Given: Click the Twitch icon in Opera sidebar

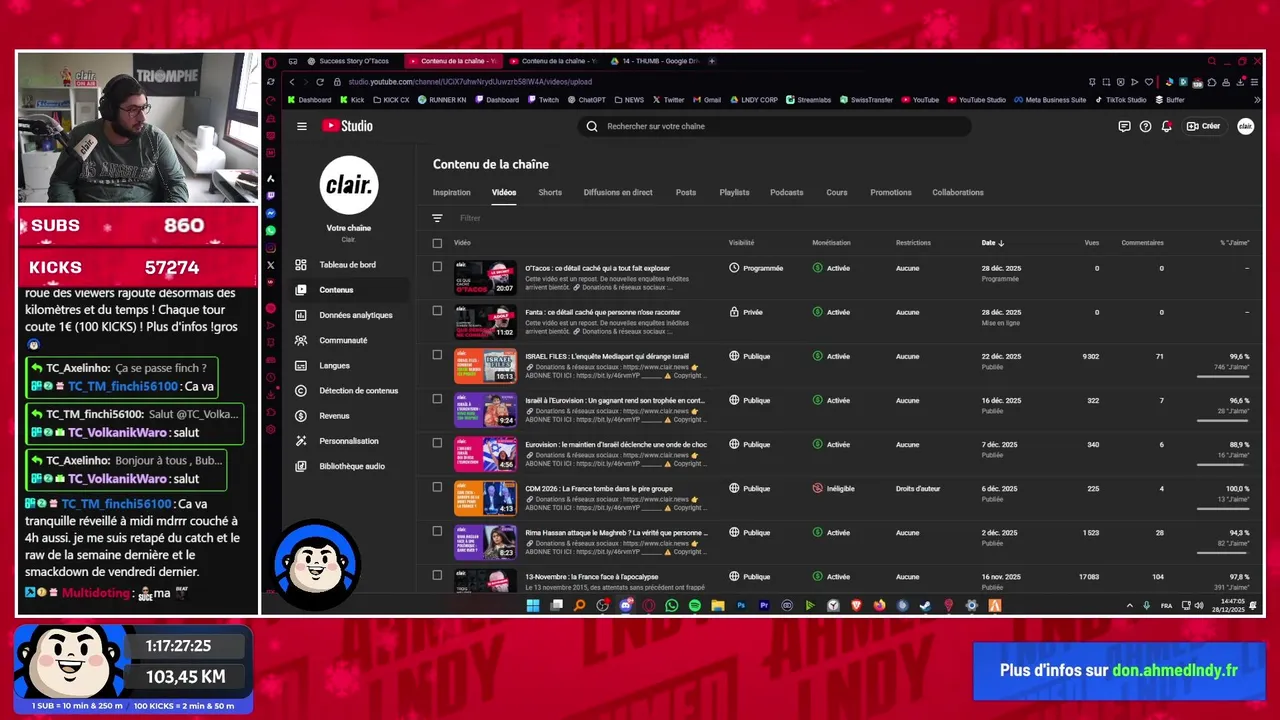Looking at the screenshot, I should pyautogui.click(x=271, y=195).
